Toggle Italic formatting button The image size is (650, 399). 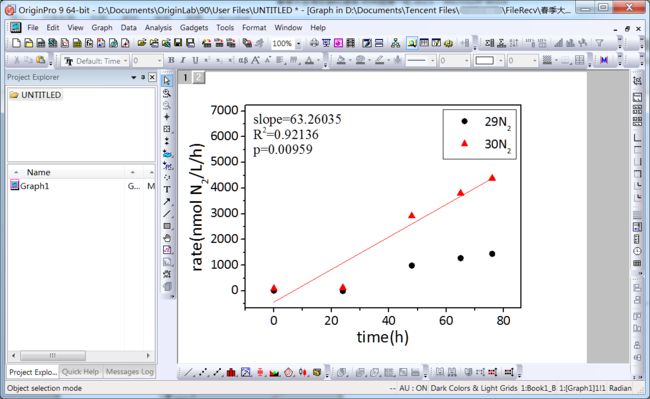183,60
